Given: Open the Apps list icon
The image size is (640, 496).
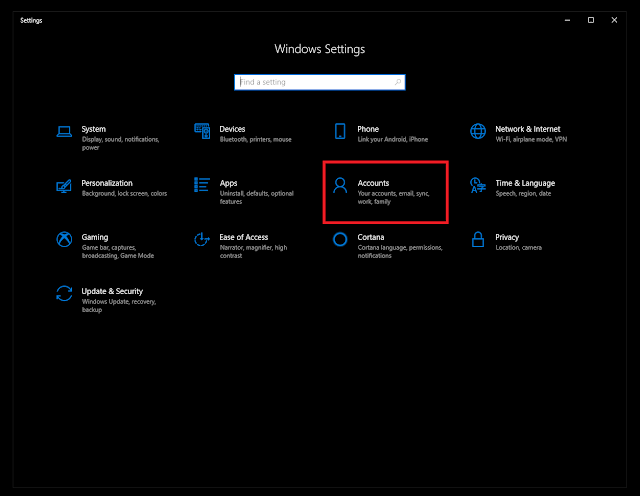Looking at the screenshot, I should click(202, 185).
